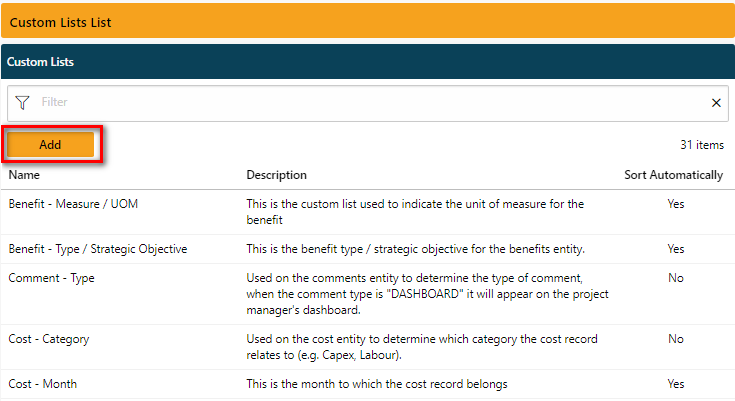735x401 pixels.
Task: Sort by the Name column header
Action: pos(24,175)
